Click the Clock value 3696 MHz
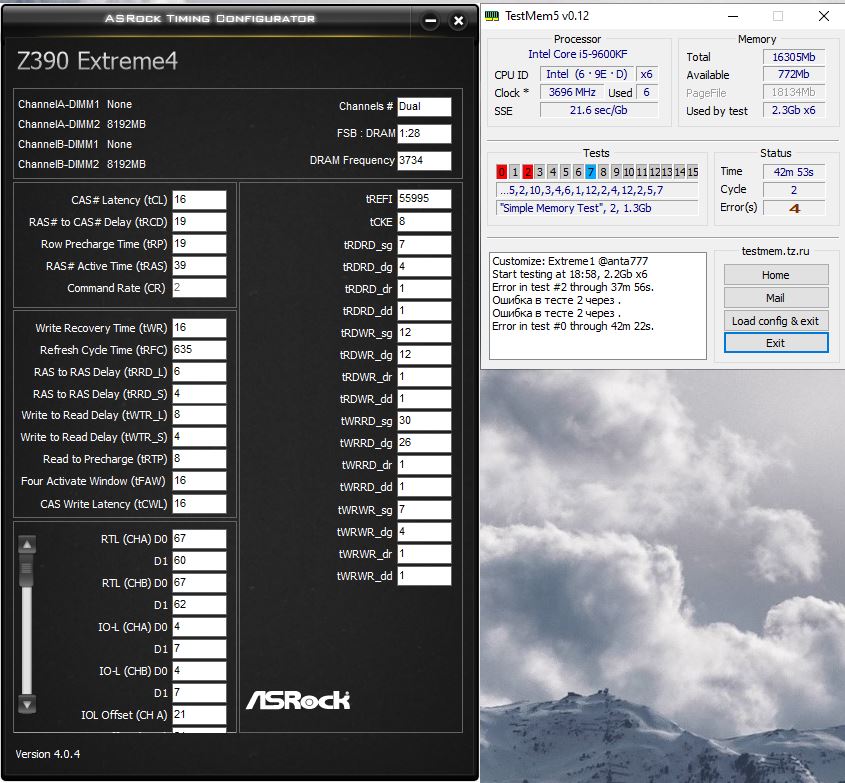 click(x=572, y=92)
